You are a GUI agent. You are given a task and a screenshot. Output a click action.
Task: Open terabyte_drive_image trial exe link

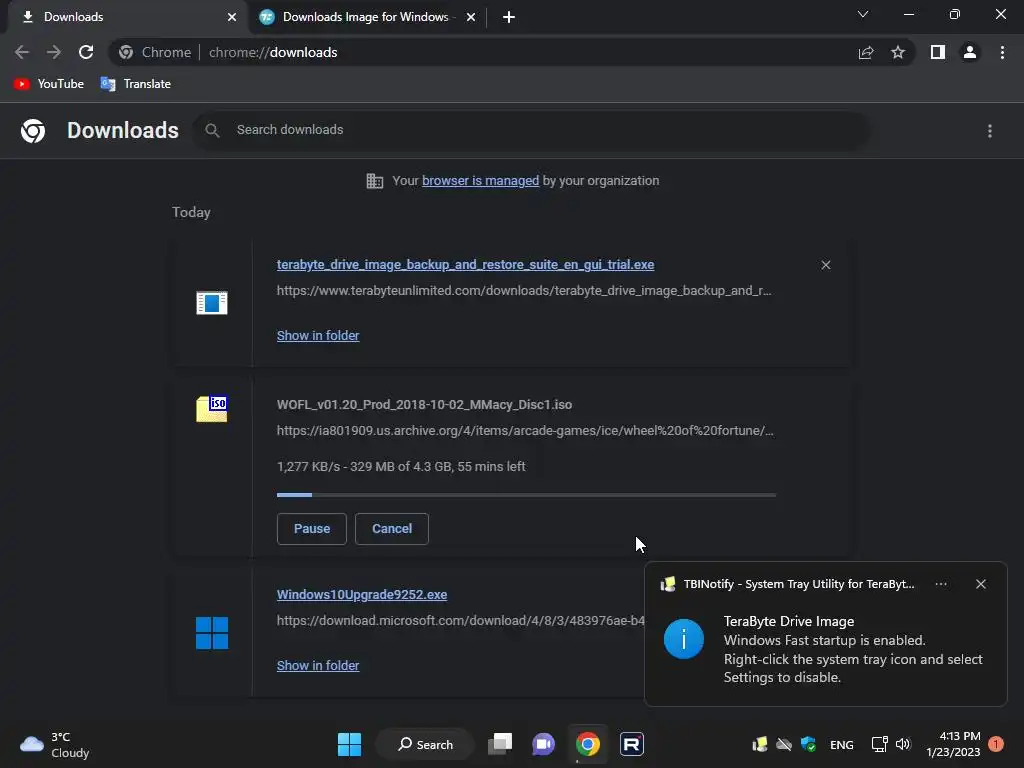tap(465, 264)
